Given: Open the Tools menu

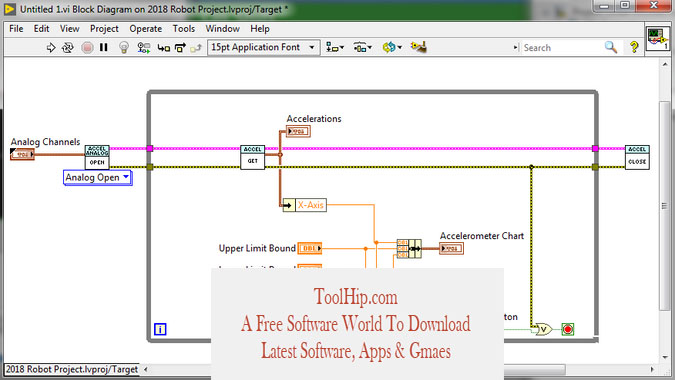Looking at the screenshot, I should click(x=184, y=29).
